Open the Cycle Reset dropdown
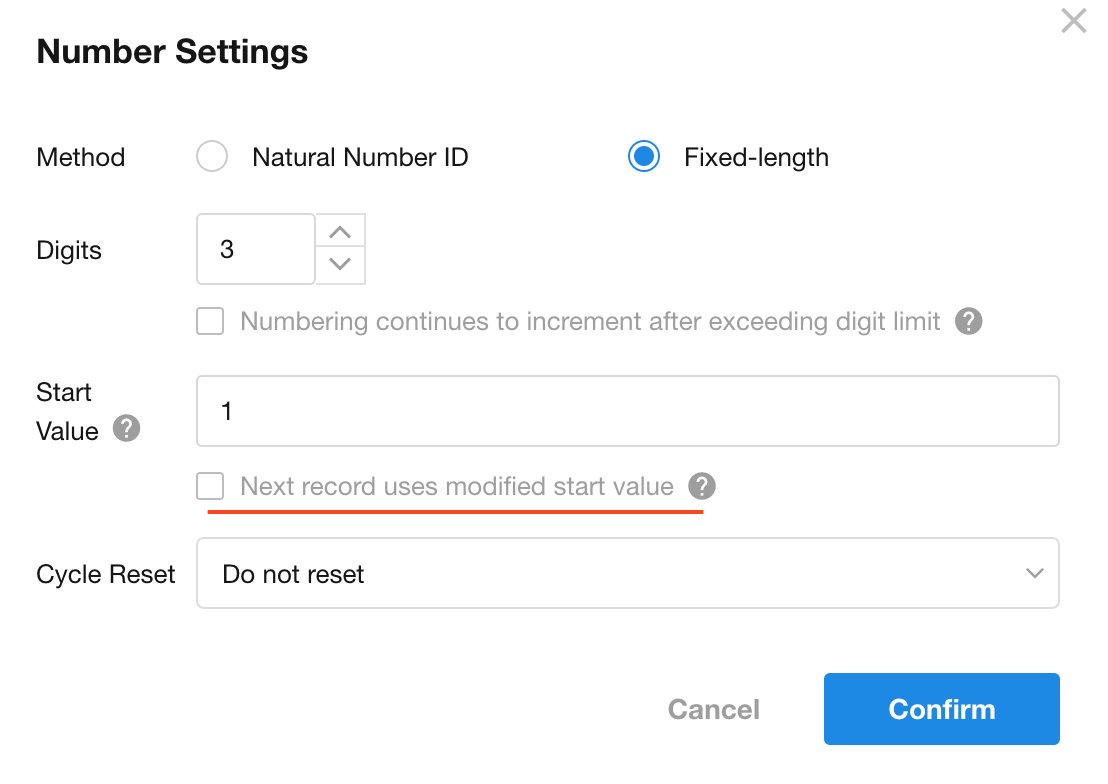Image resolution: width=1108 pixels, height=784 pixels. click(x=627, y=574)
